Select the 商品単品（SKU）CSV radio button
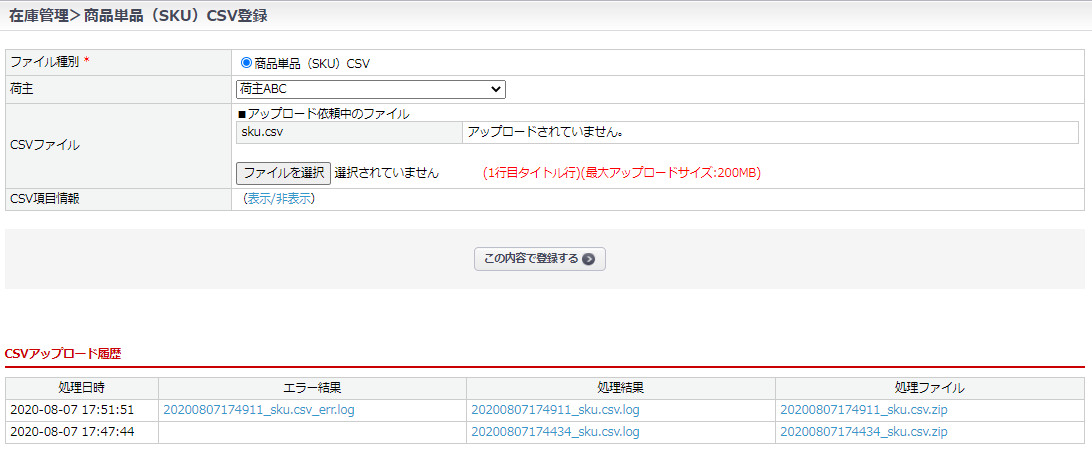The height and width of the screenshot is (452, 1092). click(x=246, y=63)
